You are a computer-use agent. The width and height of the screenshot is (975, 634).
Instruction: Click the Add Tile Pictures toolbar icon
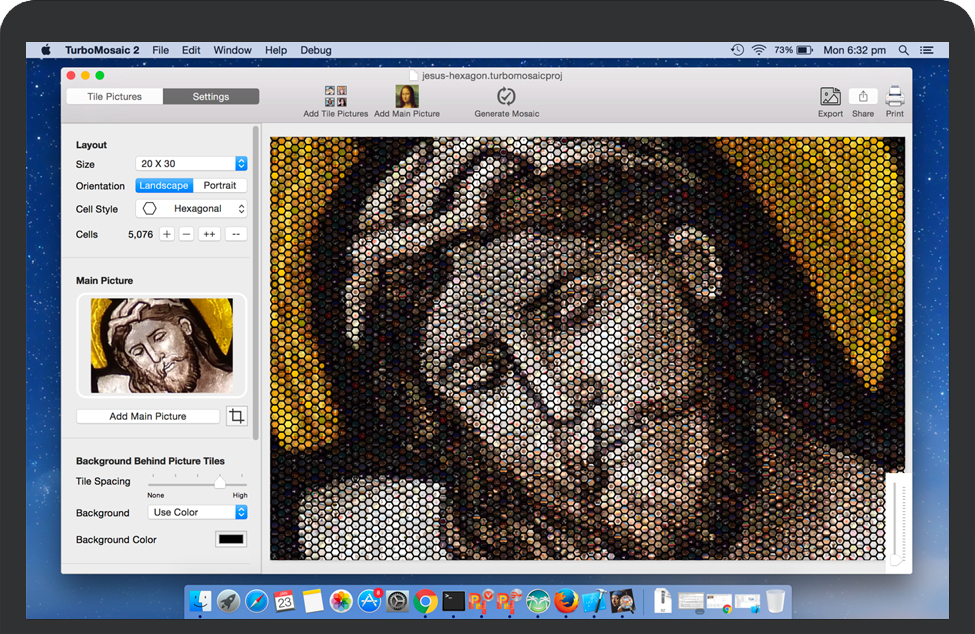click(x=336, y=96)
